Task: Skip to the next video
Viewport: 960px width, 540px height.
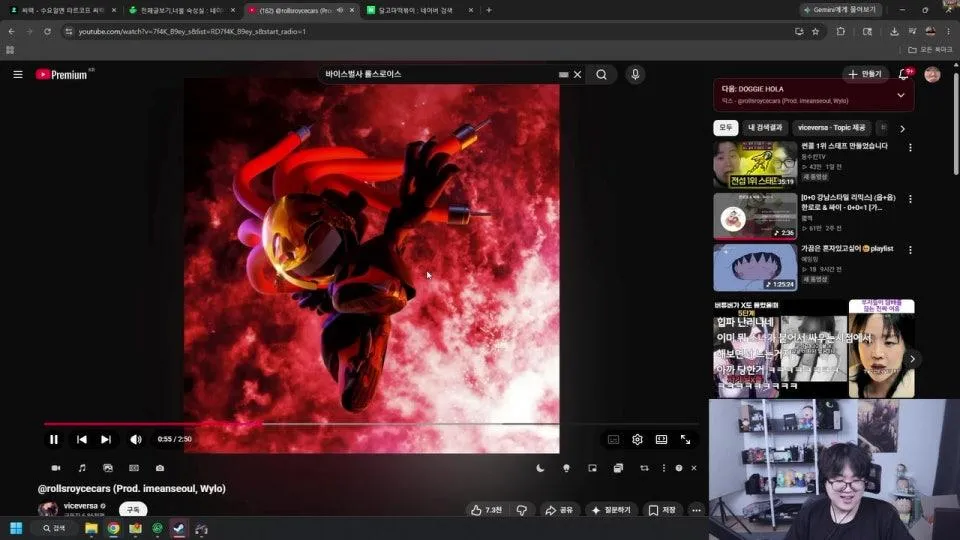Action: pos(106,439)
